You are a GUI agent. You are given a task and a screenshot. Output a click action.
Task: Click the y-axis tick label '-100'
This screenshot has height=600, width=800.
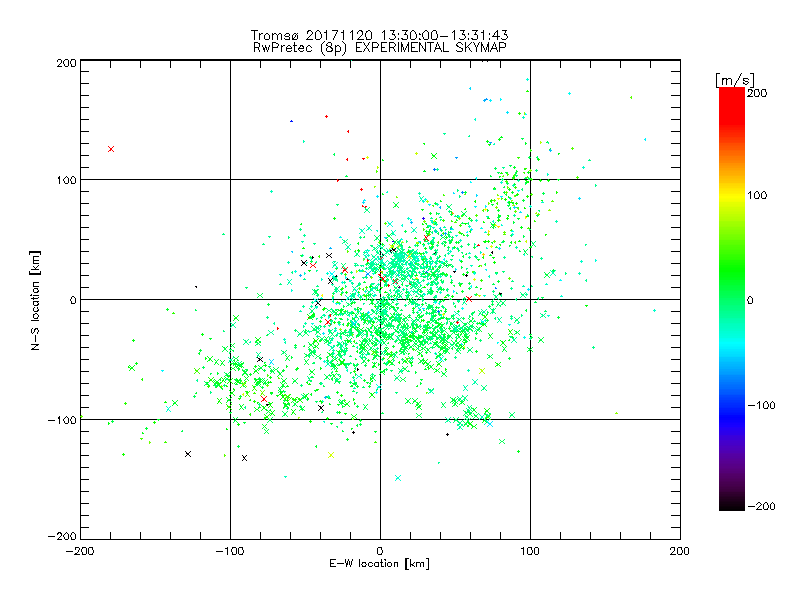tap(62, 420)
